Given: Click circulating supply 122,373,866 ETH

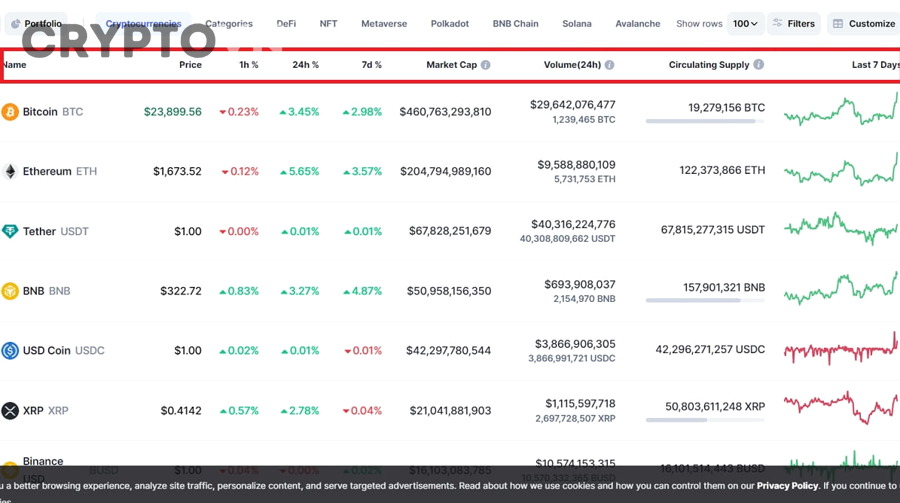Looking at the screenshot, I should [x=722, y=170].
